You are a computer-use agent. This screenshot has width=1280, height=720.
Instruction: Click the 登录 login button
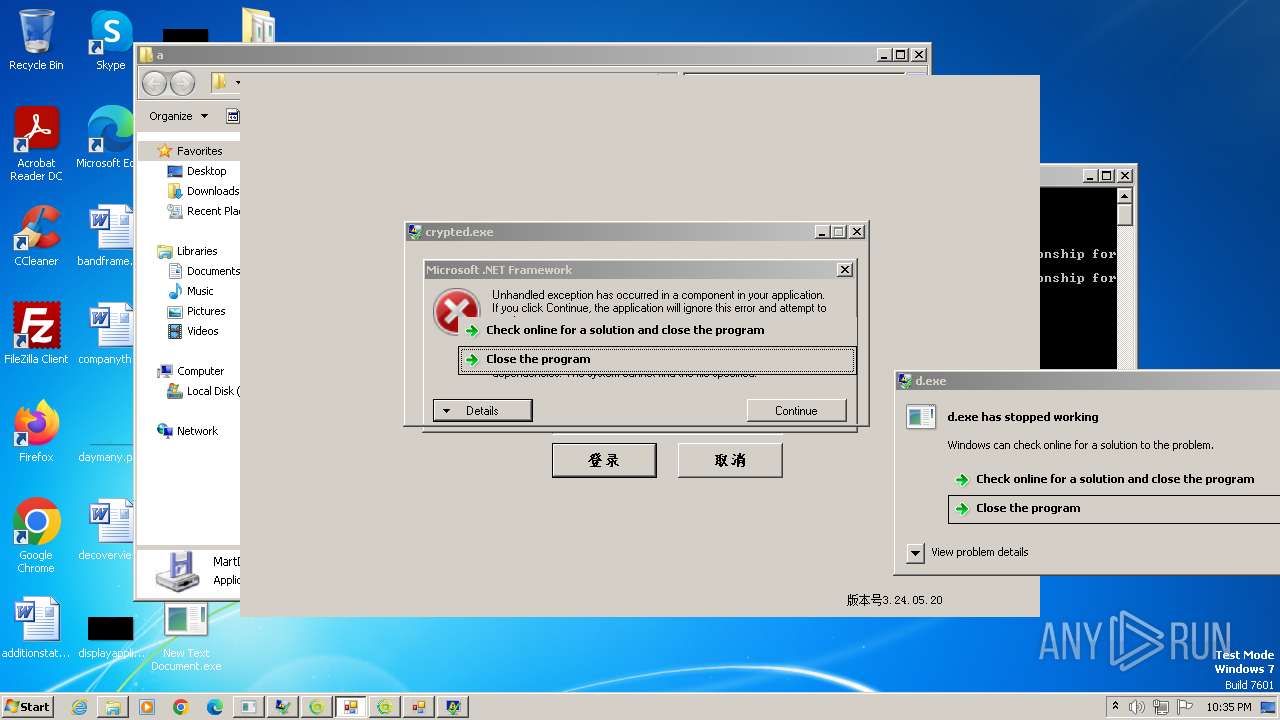tap(604, 460)
